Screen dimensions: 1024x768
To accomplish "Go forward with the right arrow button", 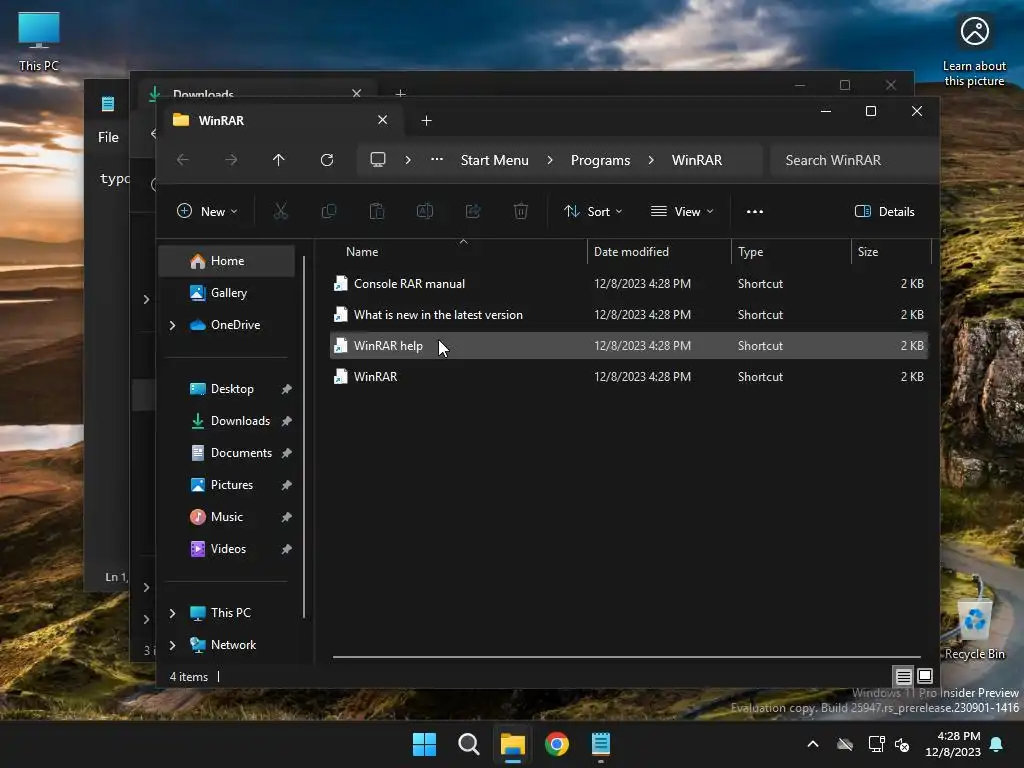I will click(231, 160).
